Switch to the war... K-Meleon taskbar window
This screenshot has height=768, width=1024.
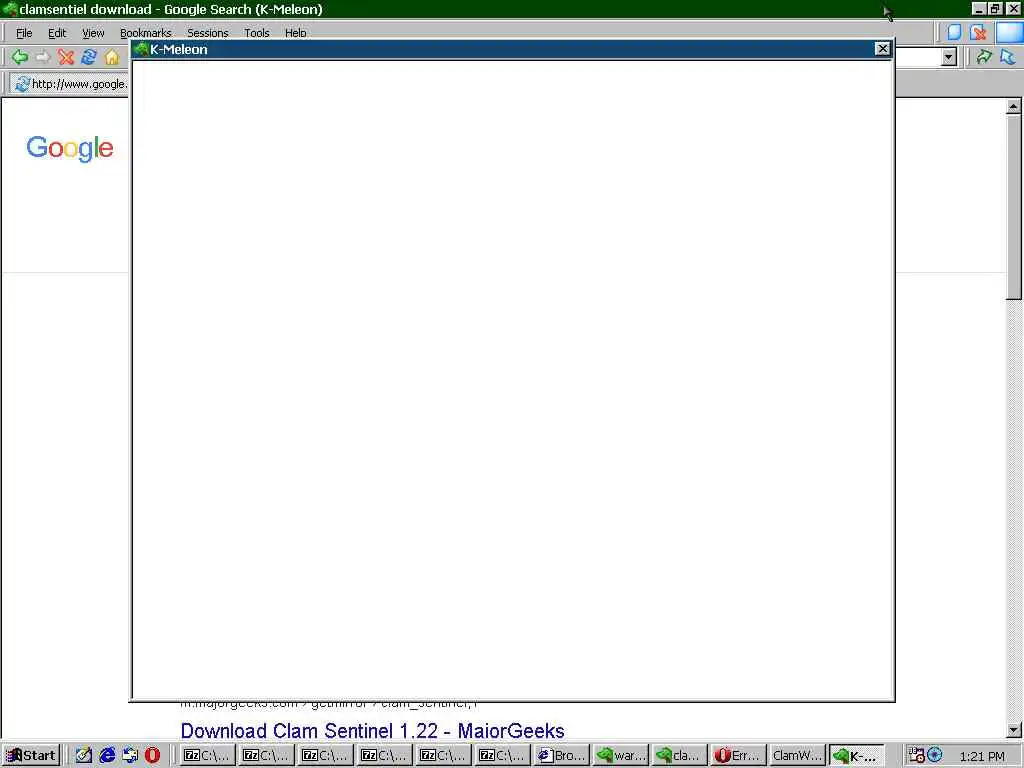coord(620,756)
